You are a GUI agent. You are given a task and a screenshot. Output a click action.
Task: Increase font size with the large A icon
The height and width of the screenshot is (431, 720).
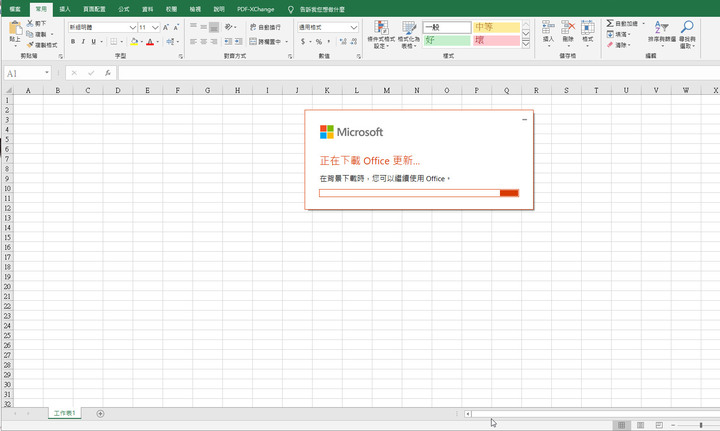(x=166, y=28)
